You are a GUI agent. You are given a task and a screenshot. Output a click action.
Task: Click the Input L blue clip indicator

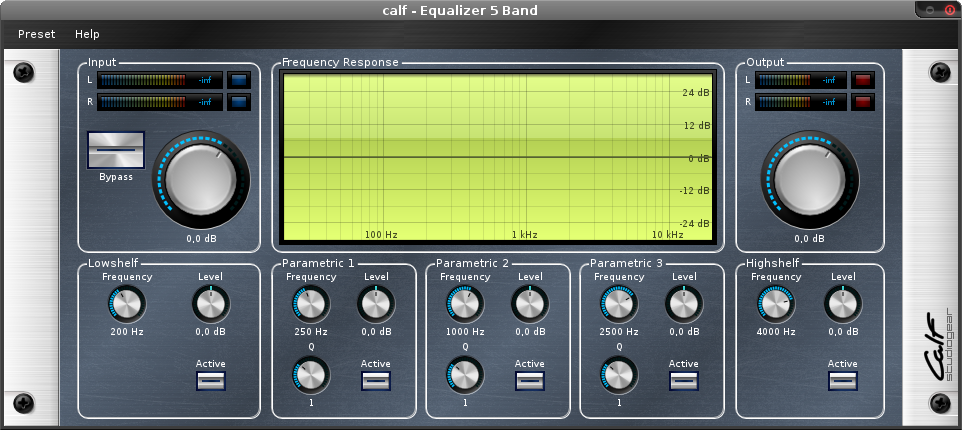pyautogui.click(x=239, y=80)
